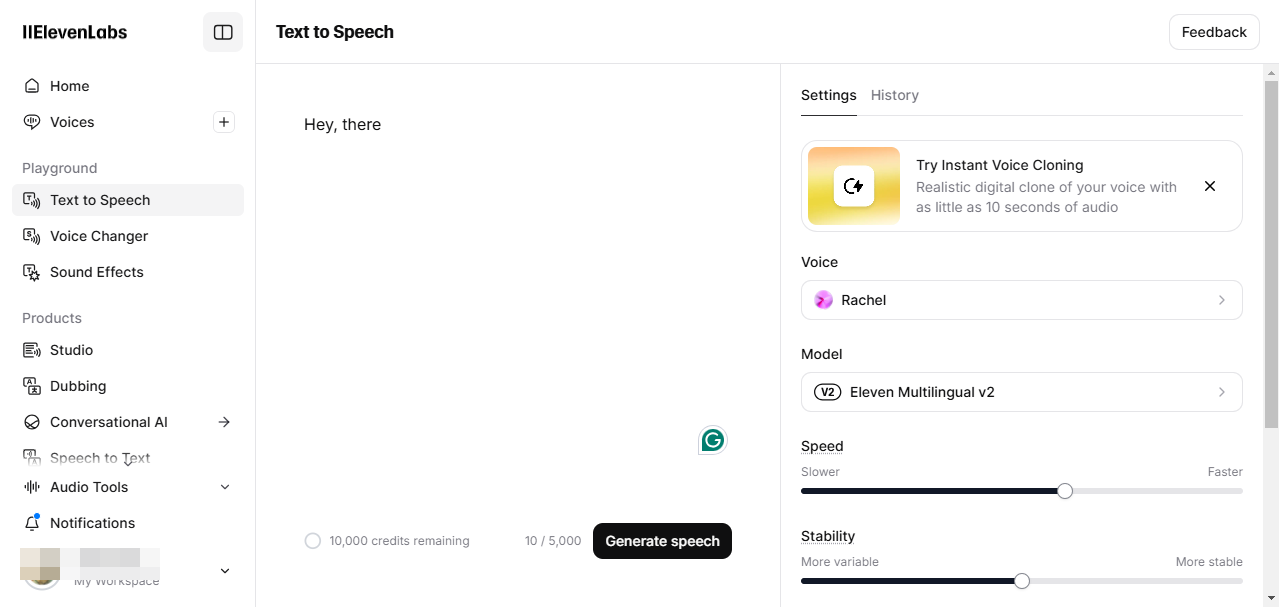Open the Sound Effects playground
1279x607 pixels.
(x=96, y=272)
